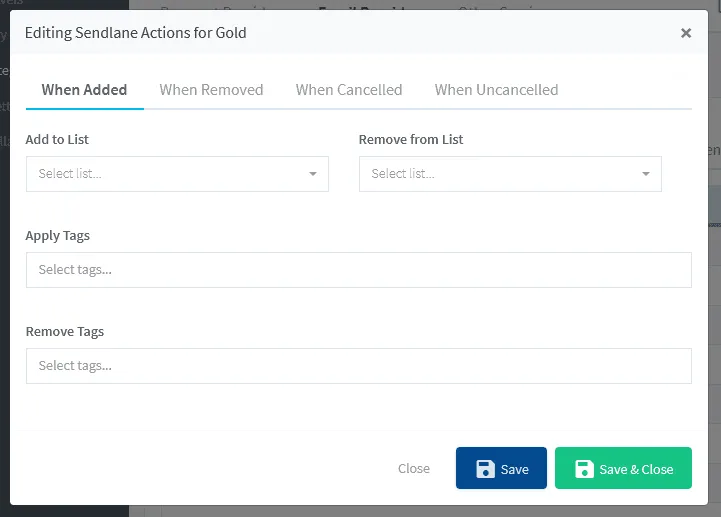Expand the Remove from List dropdown
Viewport: 721px width, 517px height.
[x=498, y=174]
